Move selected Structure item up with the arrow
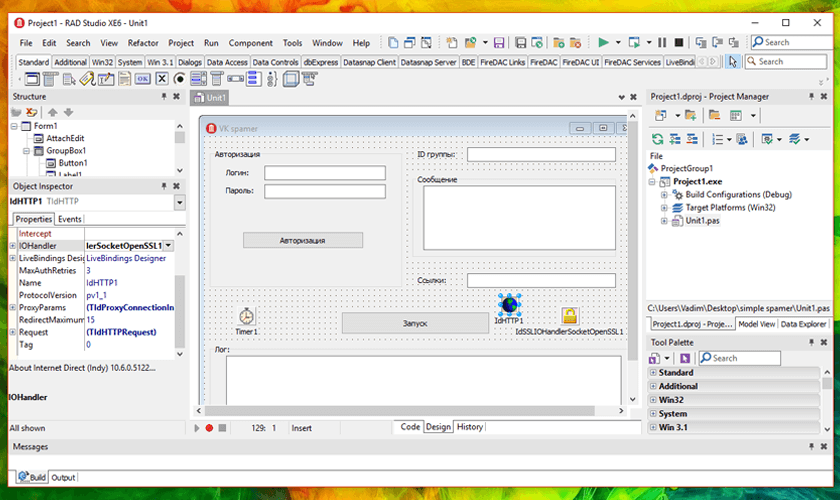This screenshot has width=840, height=500. coord(52,112)
